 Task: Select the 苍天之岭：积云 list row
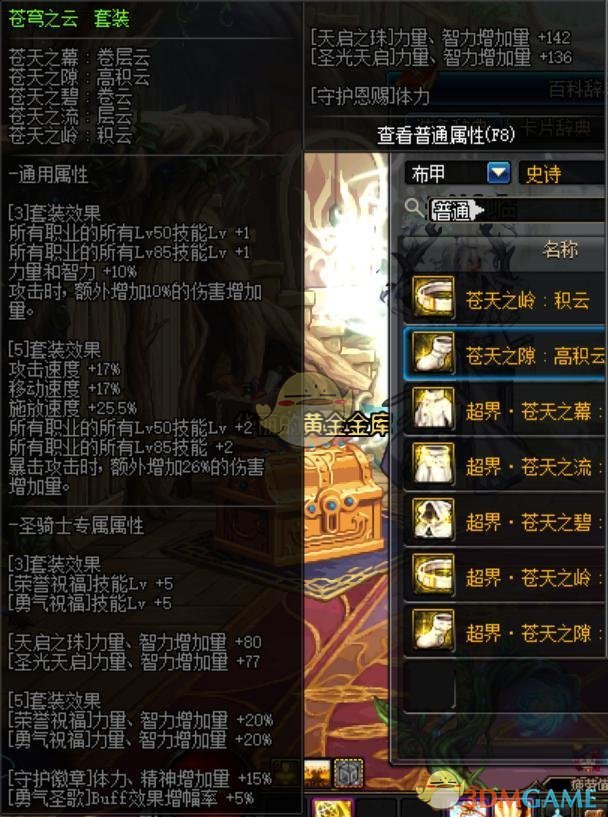click(x=504, y=298)
